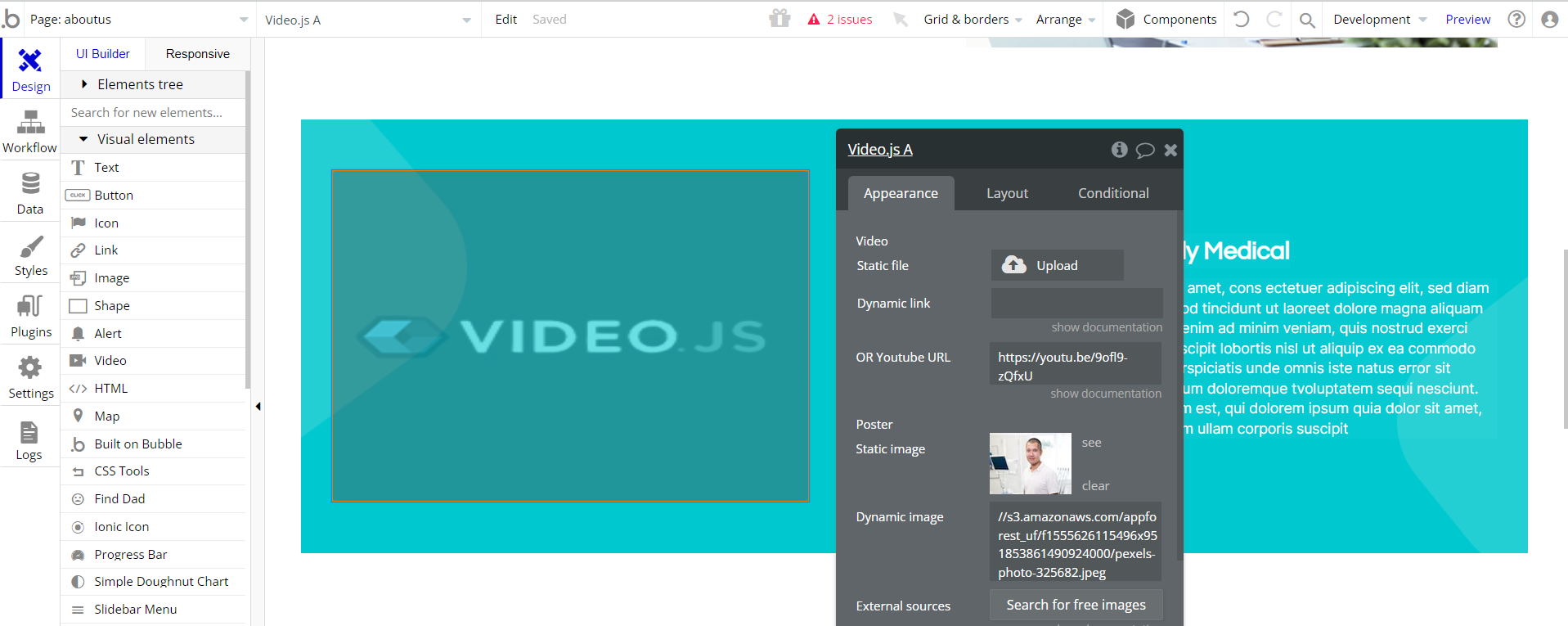1568x626 pixels.
Task: Click the Bubble logo icon
Action: [x=11, y=19]
